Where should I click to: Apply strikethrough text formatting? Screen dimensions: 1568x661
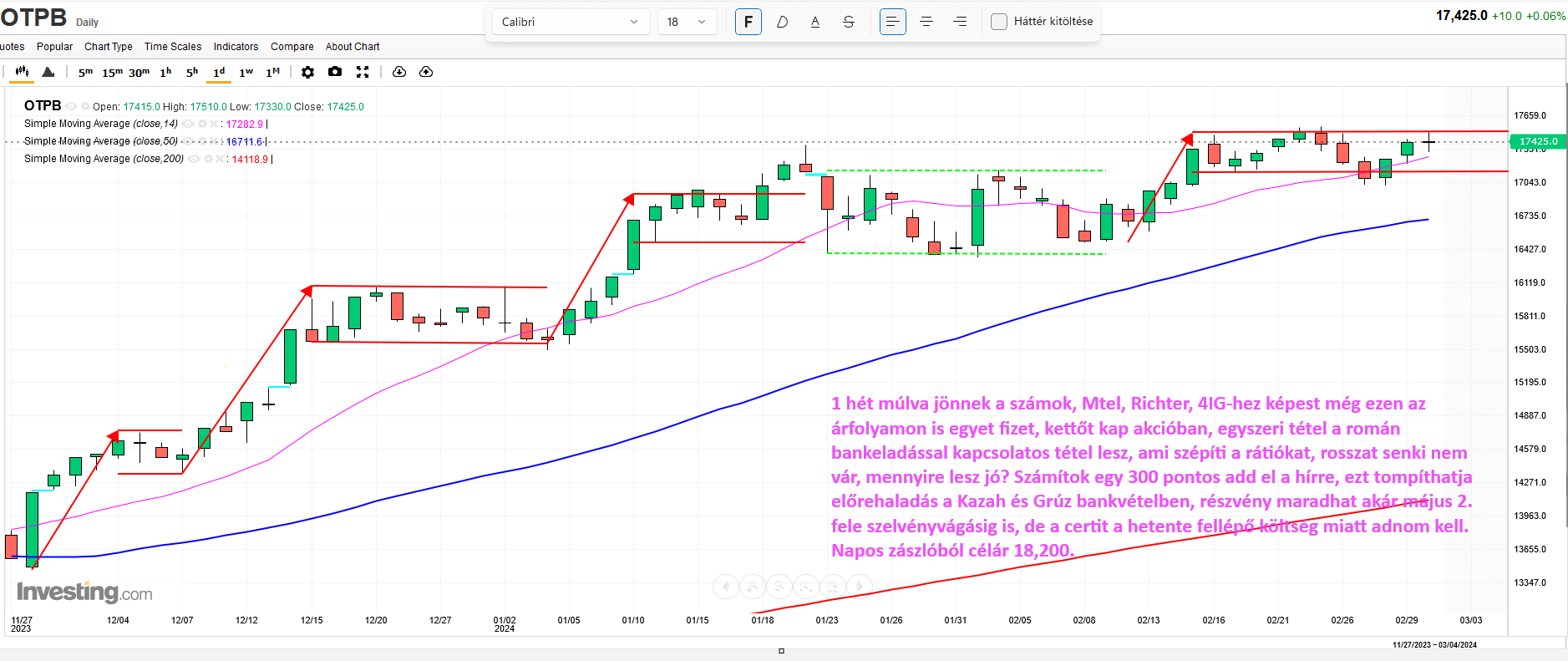849,22
